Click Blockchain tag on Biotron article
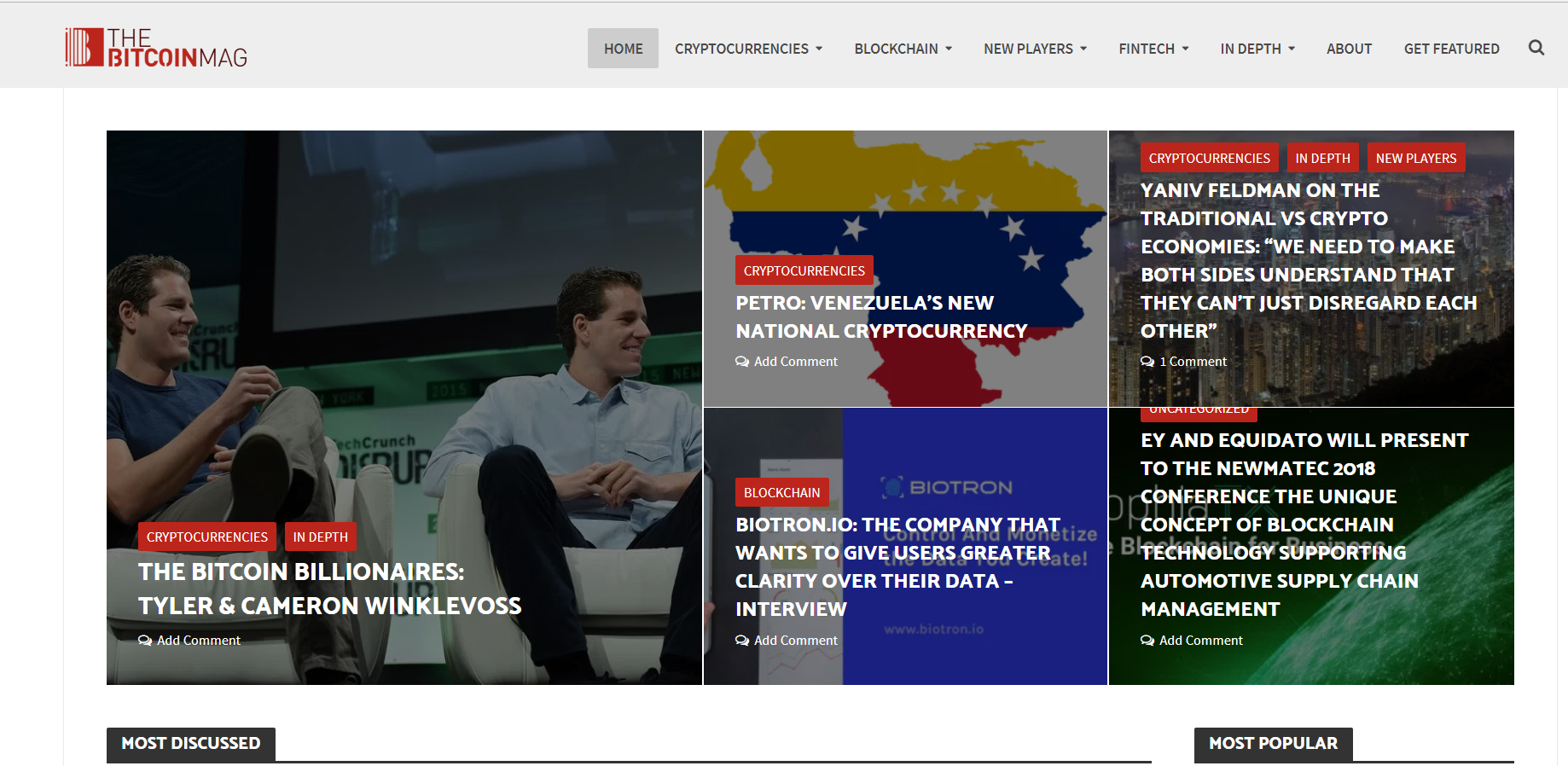This screenshot has height=766, width=1568. coord(781,492)
